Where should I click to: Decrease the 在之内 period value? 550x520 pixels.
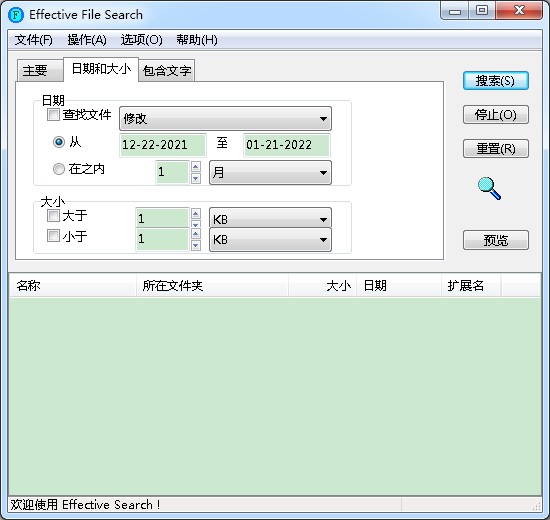pyautogui.click(x=196, y=178)
